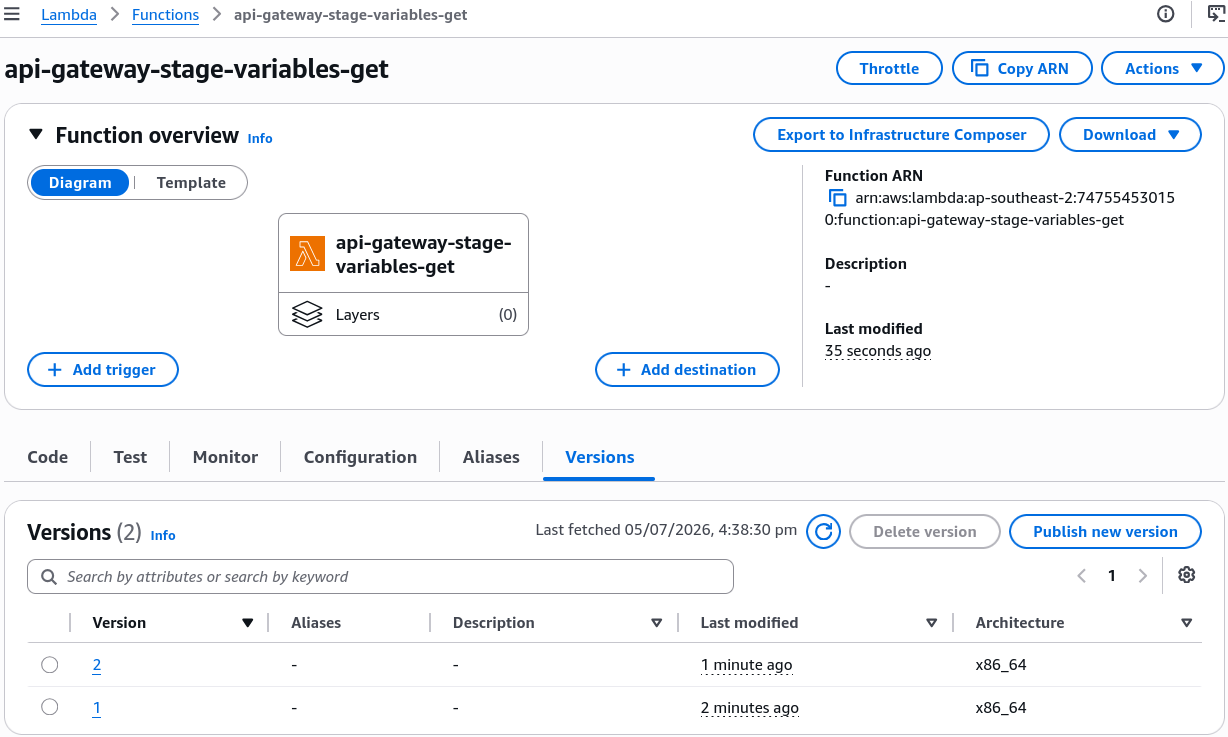Click the Layers (0) row in the diagram
This screenshot has width=1228, height=737.
click(x=403, y=314)
